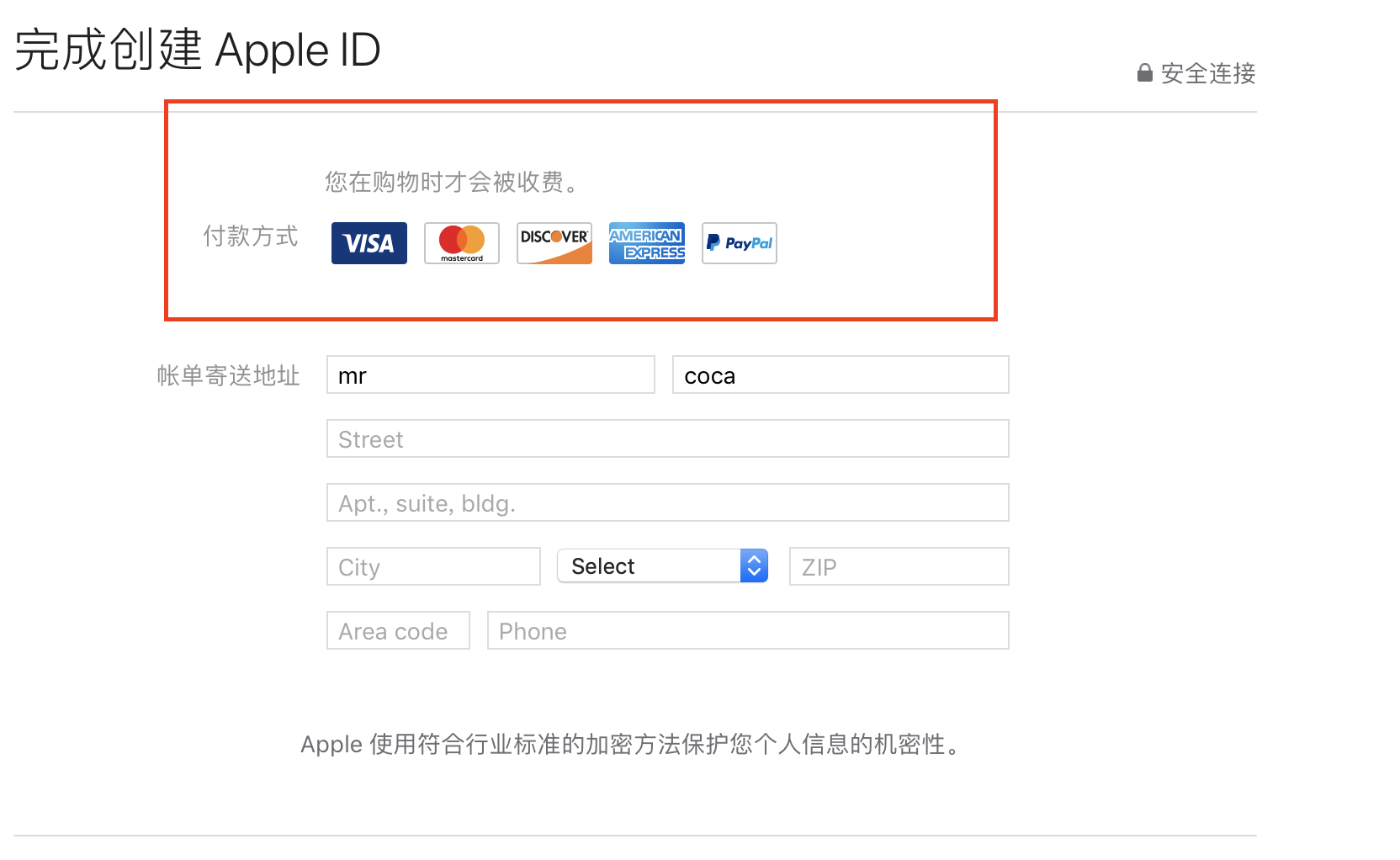Click the first name field containing 'mr'
The width and height of the screenshot is (1400, 860).
(x=490, y=375)
